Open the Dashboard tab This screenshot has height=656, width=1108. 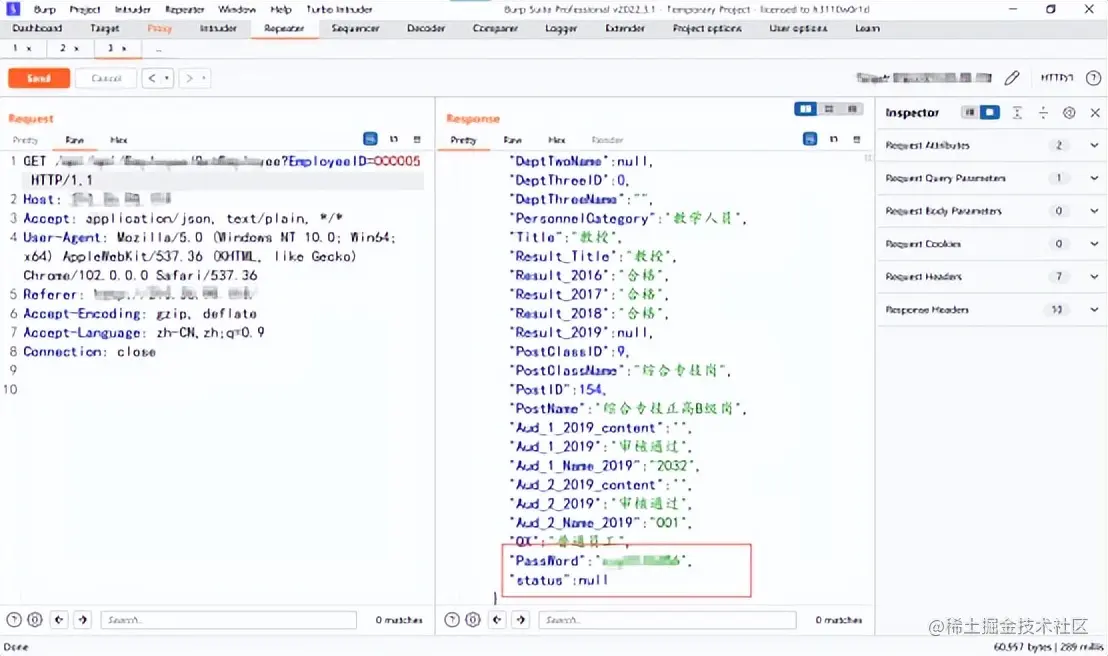(x=37, y=28)
